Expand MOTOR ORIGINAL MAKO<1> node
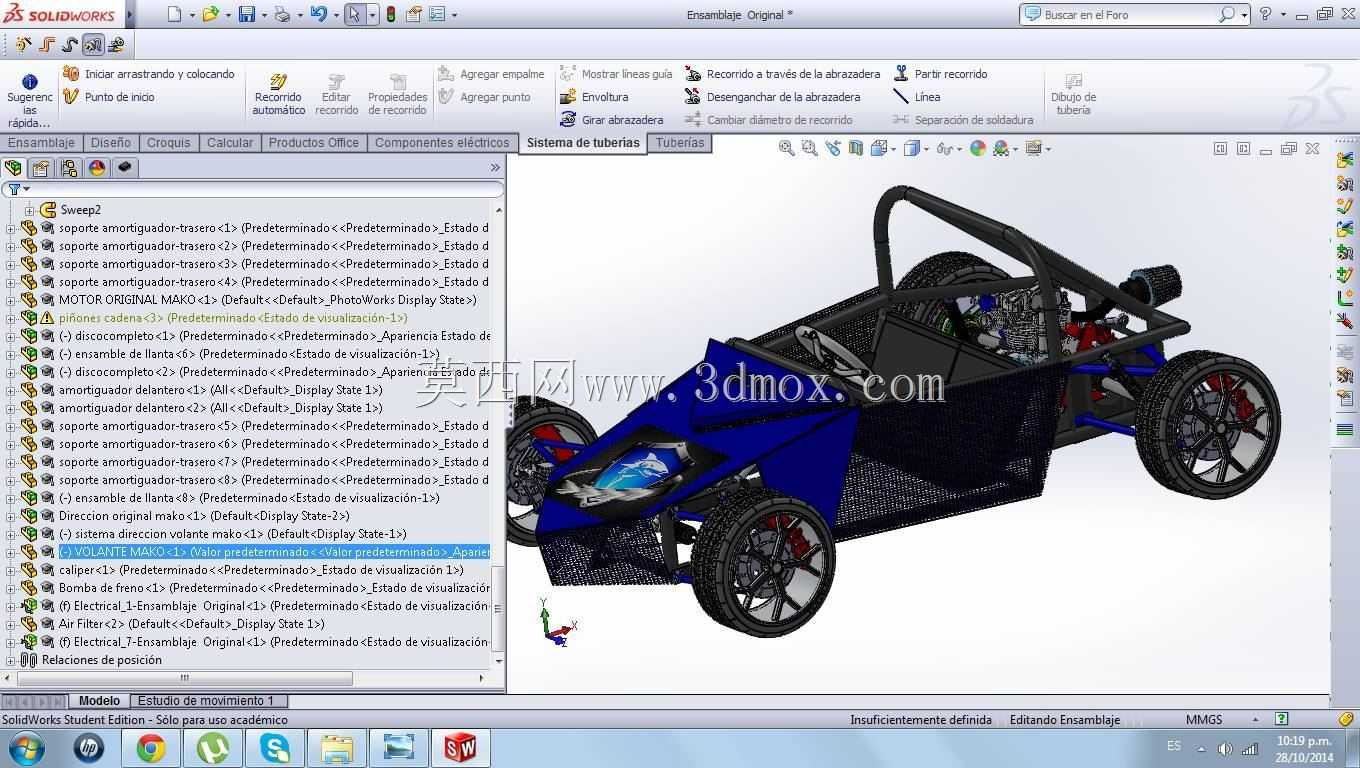Image resolution: width=1360 pixels, height=768 pixels. pos(11,300)
